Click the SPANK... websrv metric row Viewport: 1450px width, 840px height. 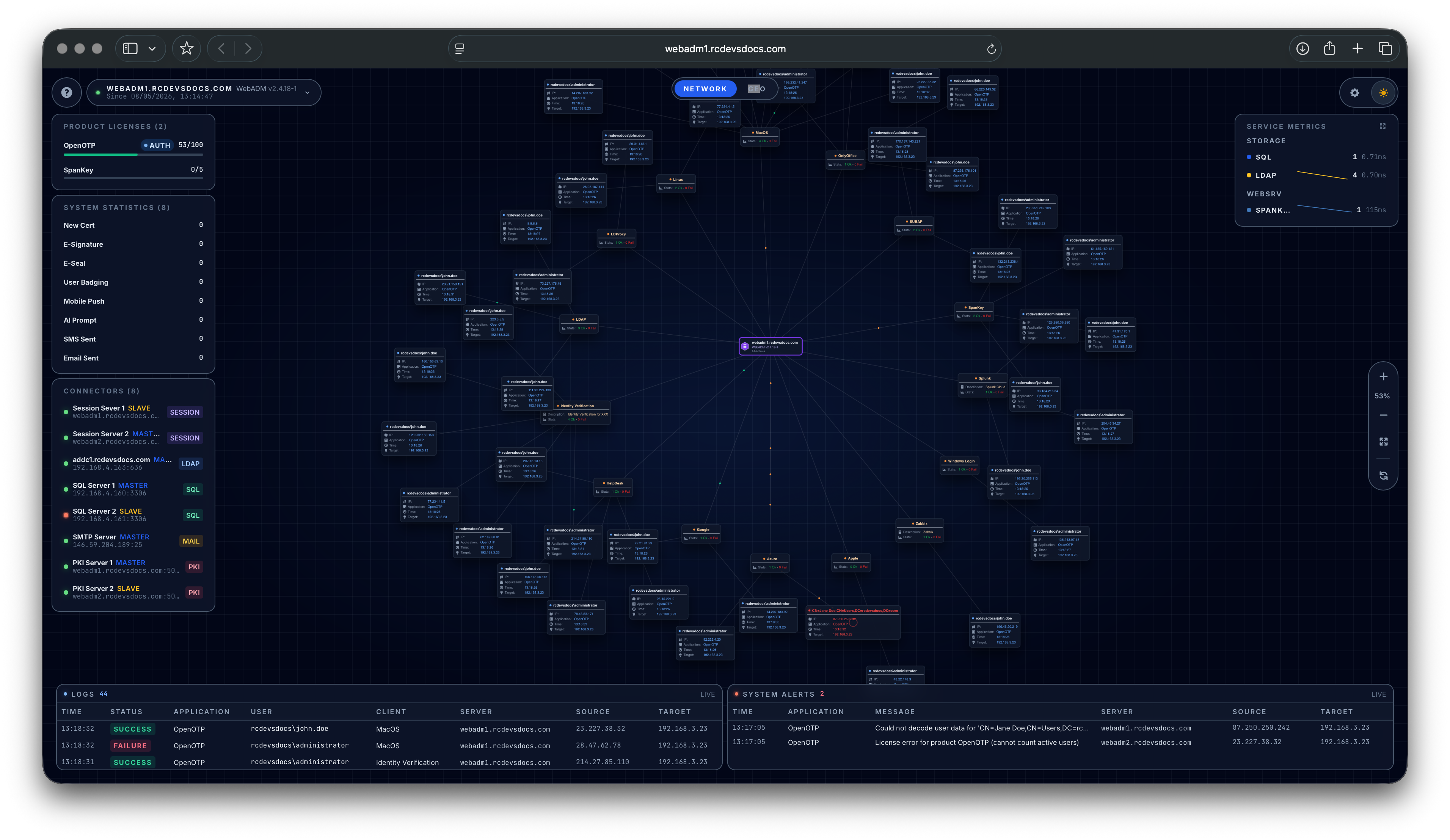[x=1316, y=210]
